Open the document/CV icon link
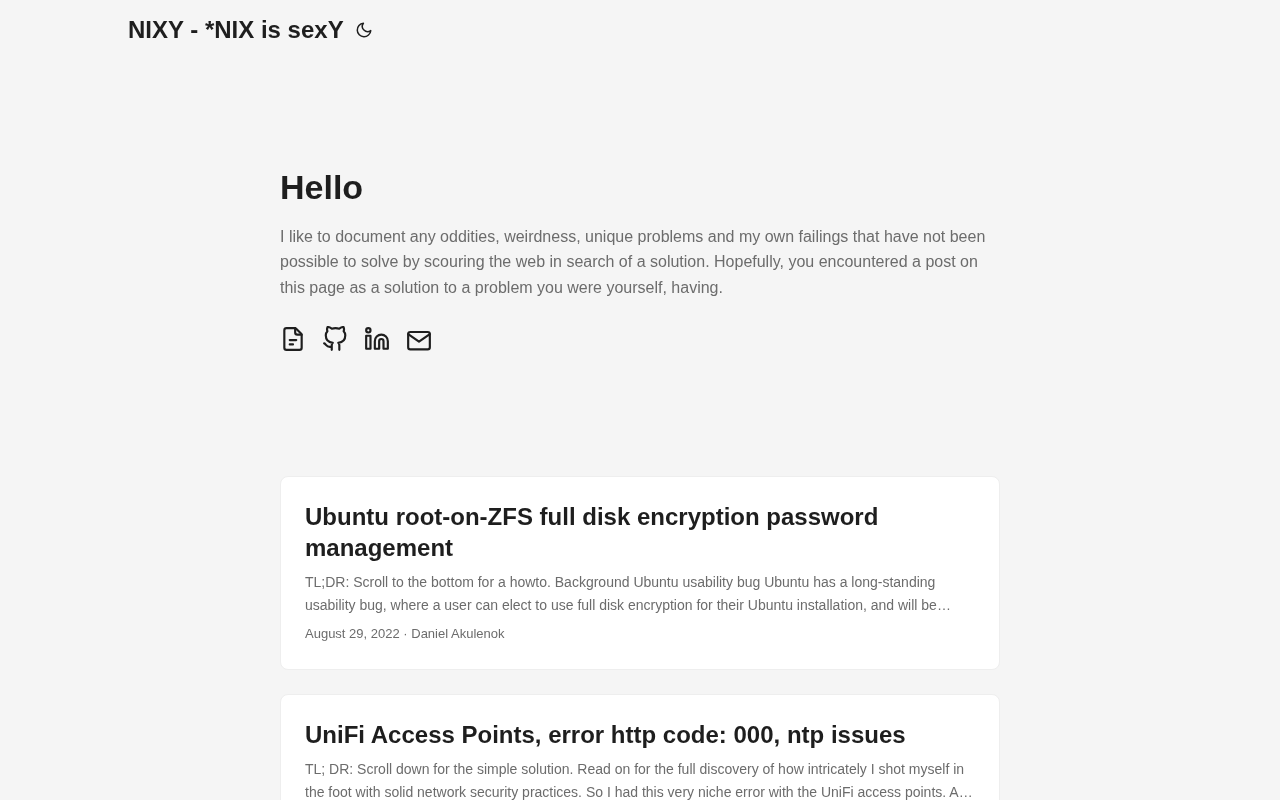Screen dimensions: 1280x800 pos(293,340)
